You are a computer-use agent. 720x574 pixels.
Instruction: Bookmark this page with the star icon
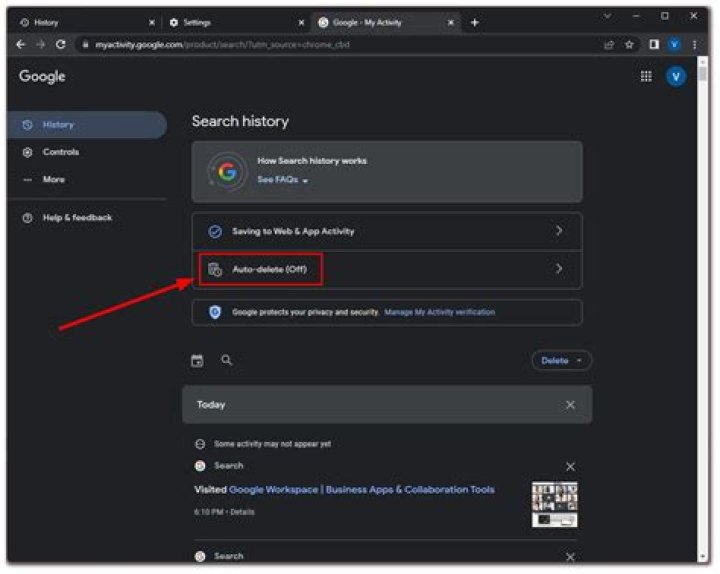tap(629, 45)
